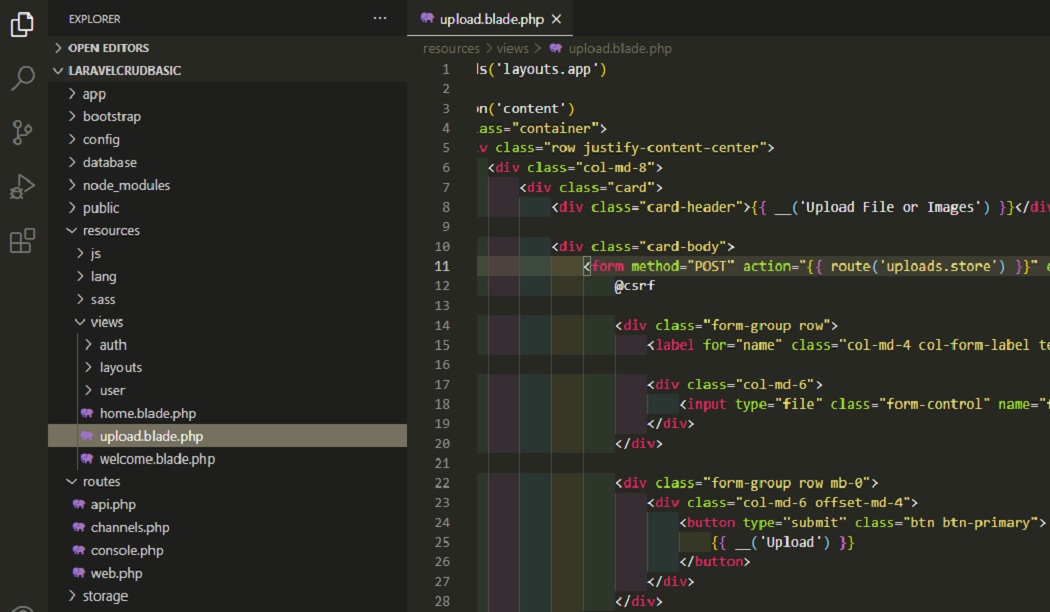Expand the sass folder
The image size is (1050, 612).
click(228, 299)
